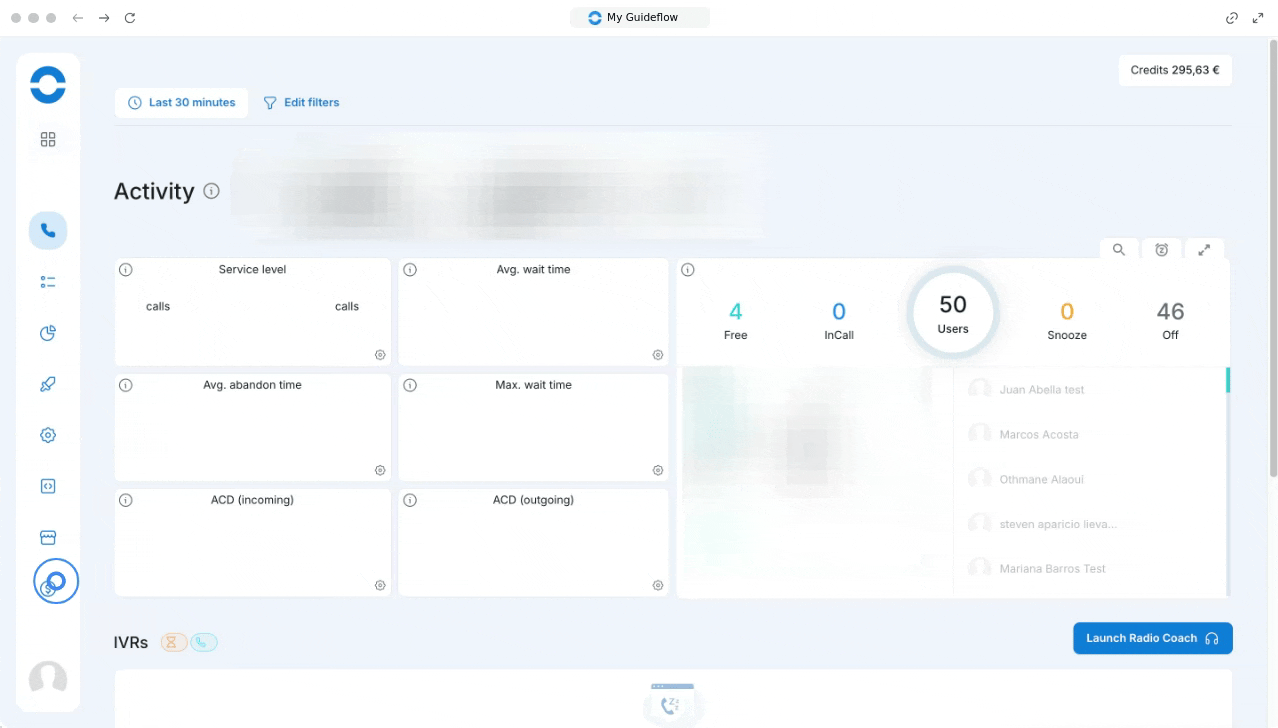Open the Last 30 minutes time range
Screen dimensions: 1278x728
click(182, 103)
